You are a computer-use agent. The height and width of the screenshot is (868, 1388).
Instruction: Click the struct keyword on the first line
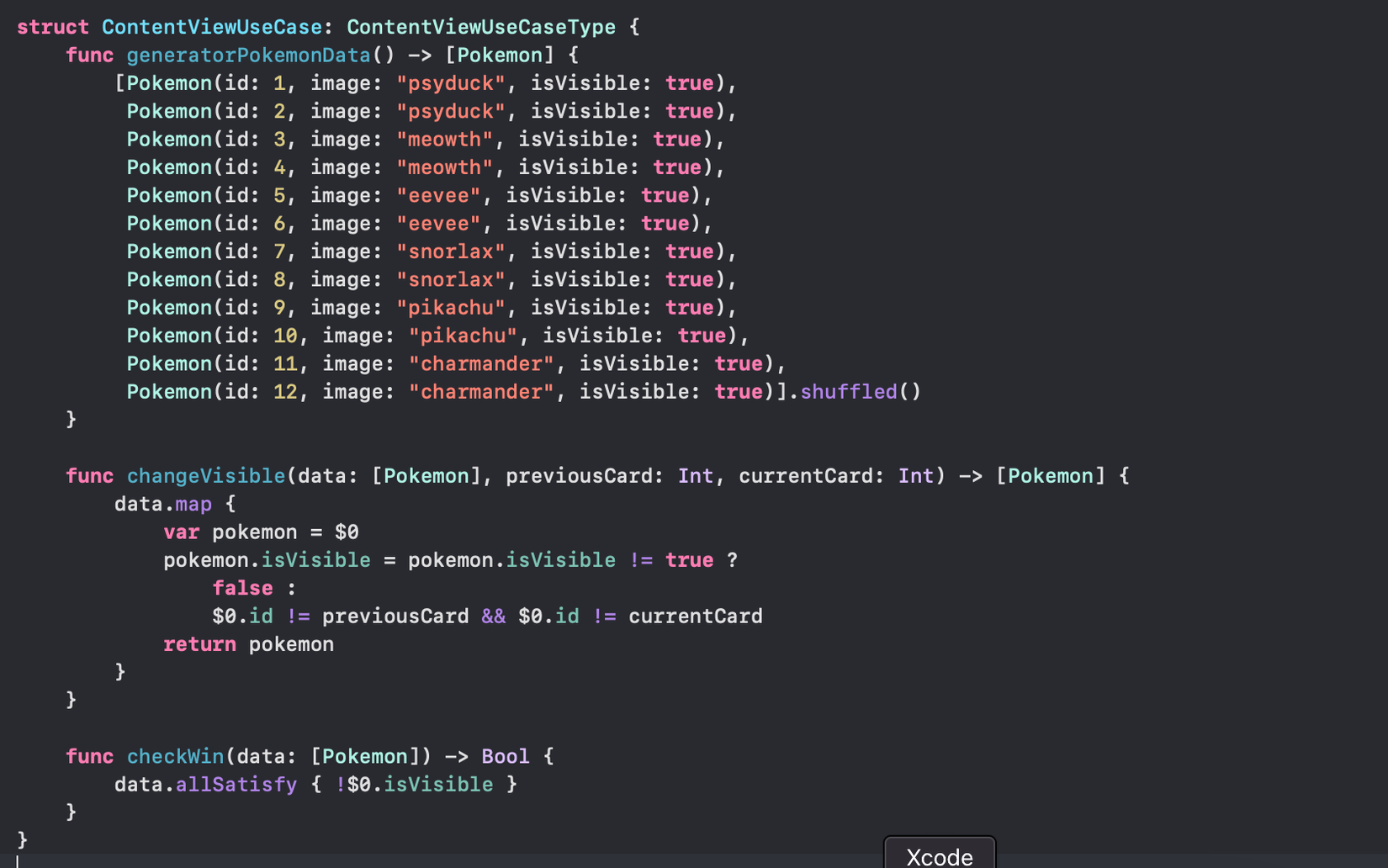coord(52,27)
